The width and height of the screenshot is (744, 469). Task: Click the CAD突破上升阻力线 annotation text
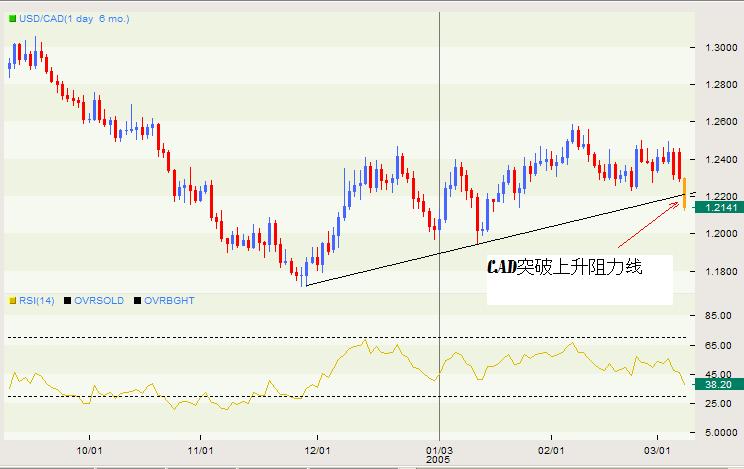pos(565,267)
